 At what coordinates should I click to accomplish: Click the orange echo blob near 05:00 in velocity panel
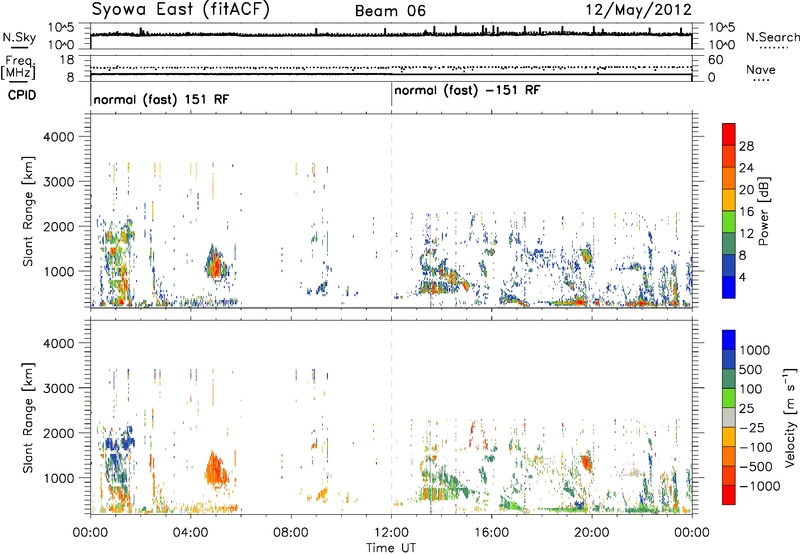click(216, 470)
